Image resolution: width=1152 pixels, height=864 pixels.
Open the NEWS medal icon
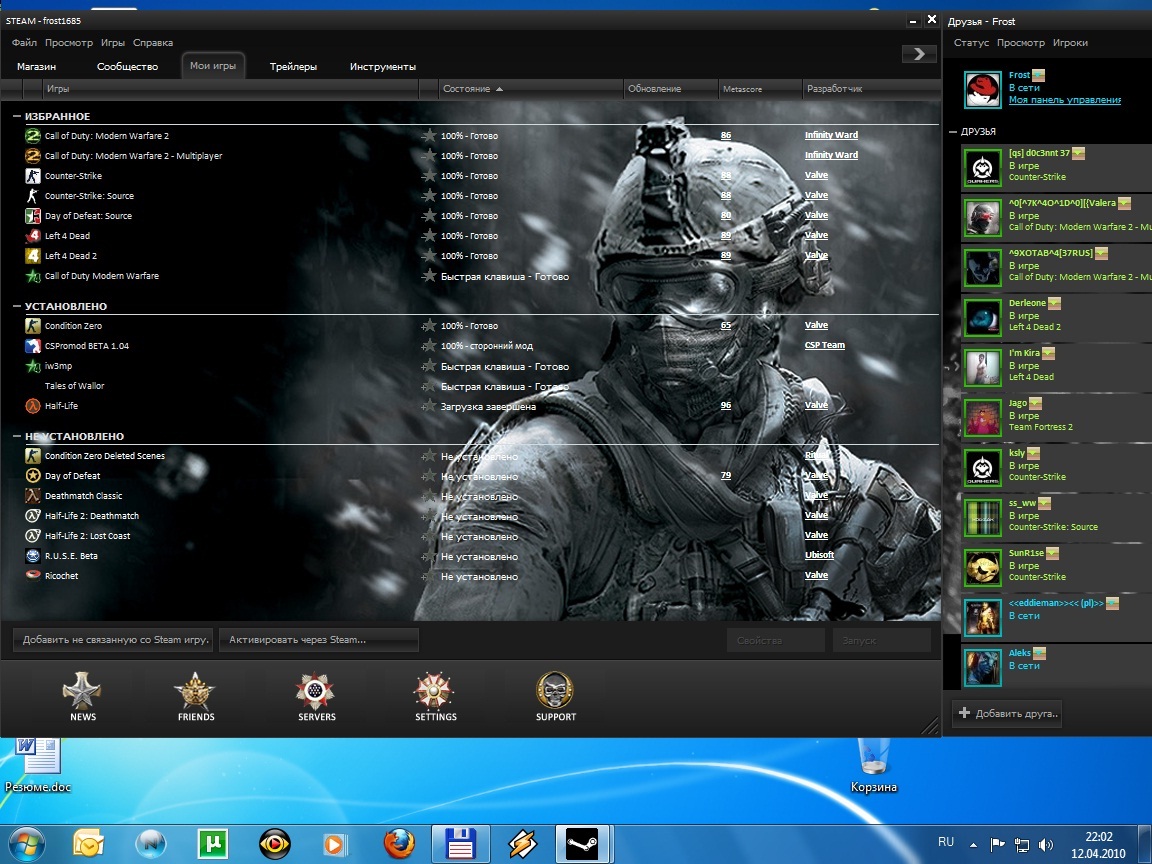pos(82,692)
